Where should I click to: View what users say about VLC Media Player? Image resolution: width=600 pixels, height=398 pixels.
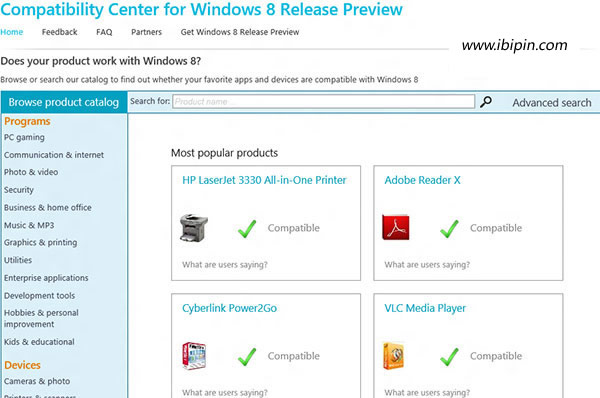coord(427,392)
